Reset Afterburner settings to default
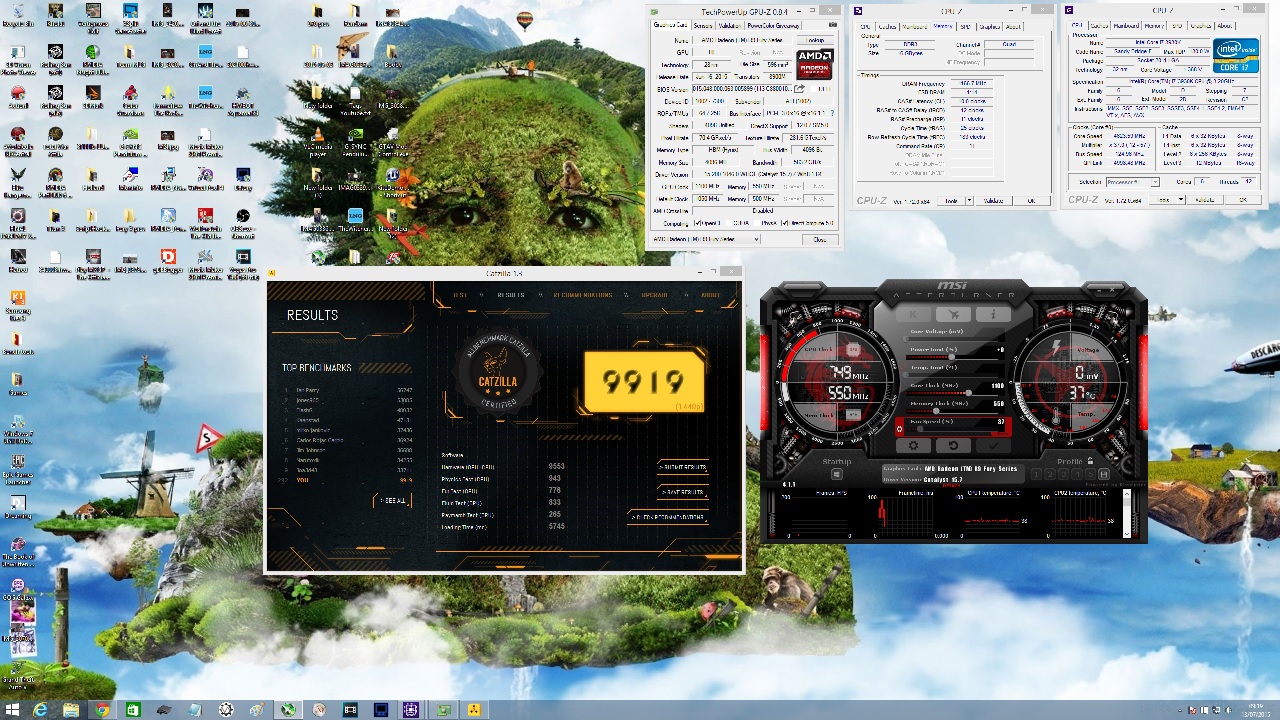Viewport: 1280px width, 720px height. click(x=954, y=446)
